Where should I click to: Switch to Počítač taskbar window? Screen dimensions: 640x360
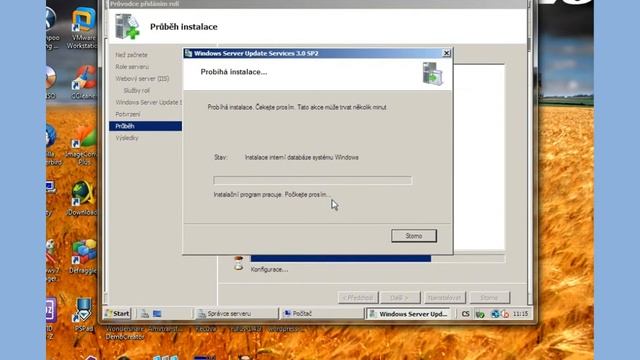pos(322,313)
